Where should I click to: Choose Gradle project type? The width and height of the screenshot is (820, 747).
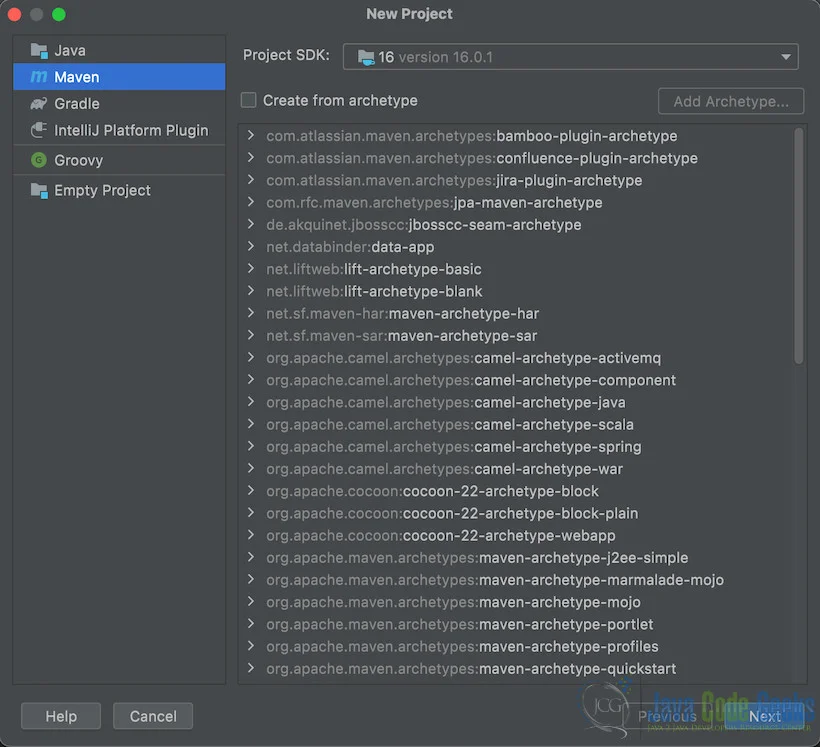click(x=119, y=104)
